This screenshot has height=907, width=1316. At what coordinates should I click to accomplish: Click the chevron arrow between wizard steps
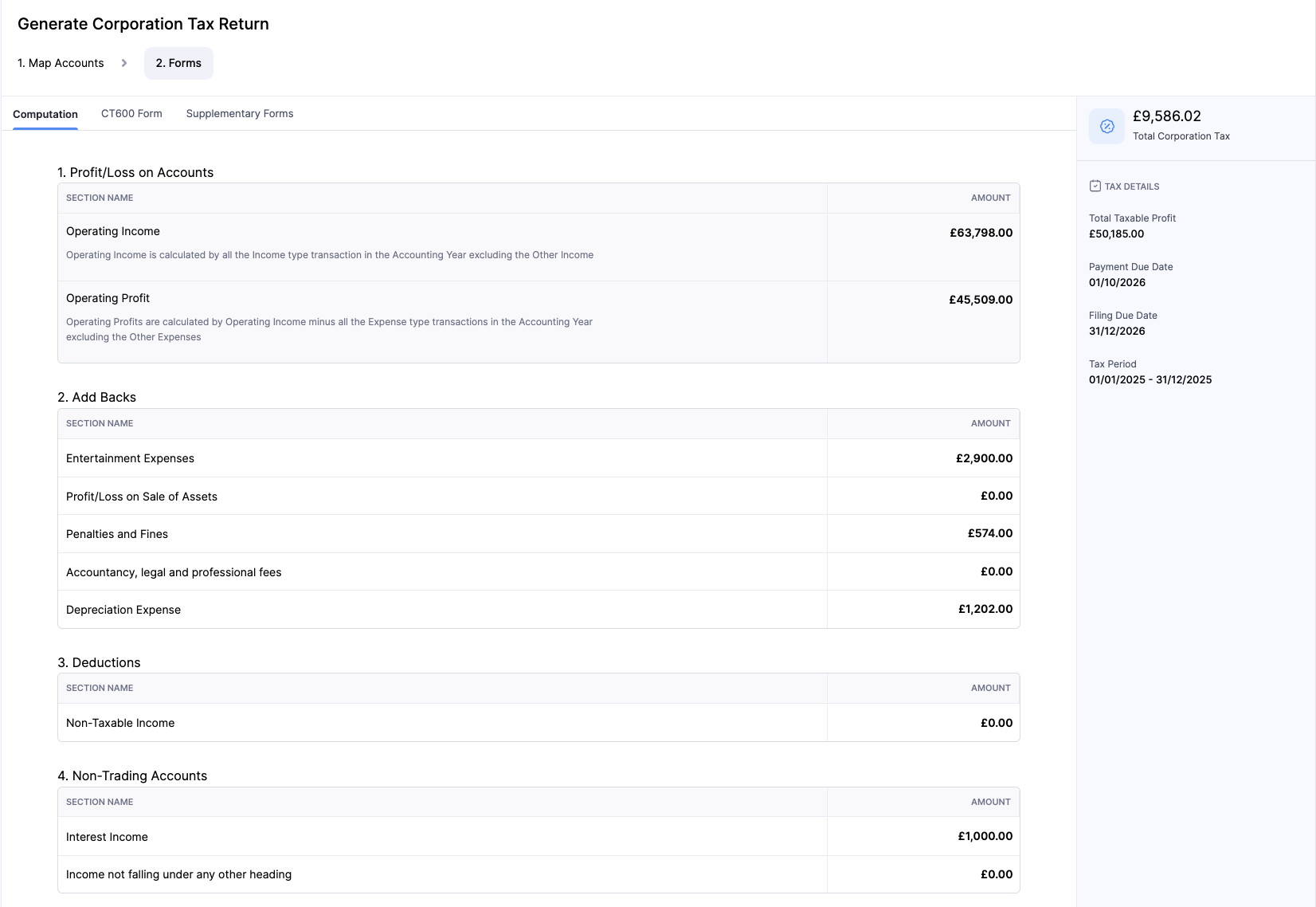124,63
